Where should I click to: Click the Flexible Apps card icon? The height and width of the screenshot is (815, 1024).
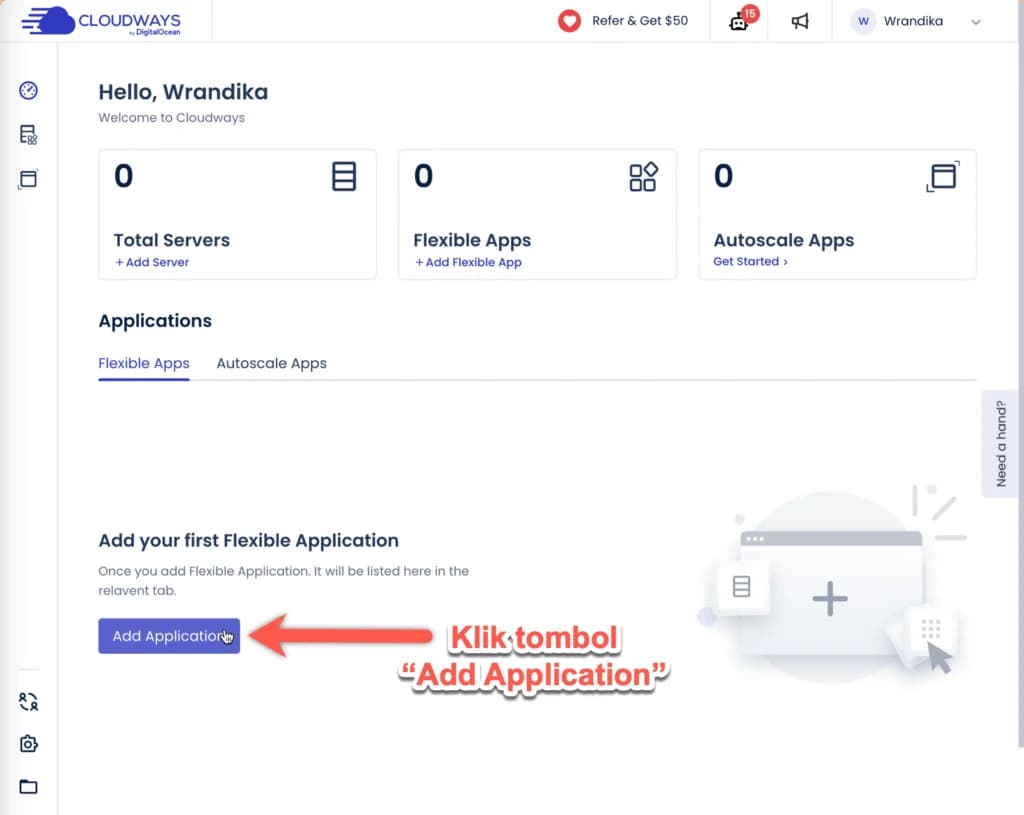pyautogui.click(x=644, y=176)
